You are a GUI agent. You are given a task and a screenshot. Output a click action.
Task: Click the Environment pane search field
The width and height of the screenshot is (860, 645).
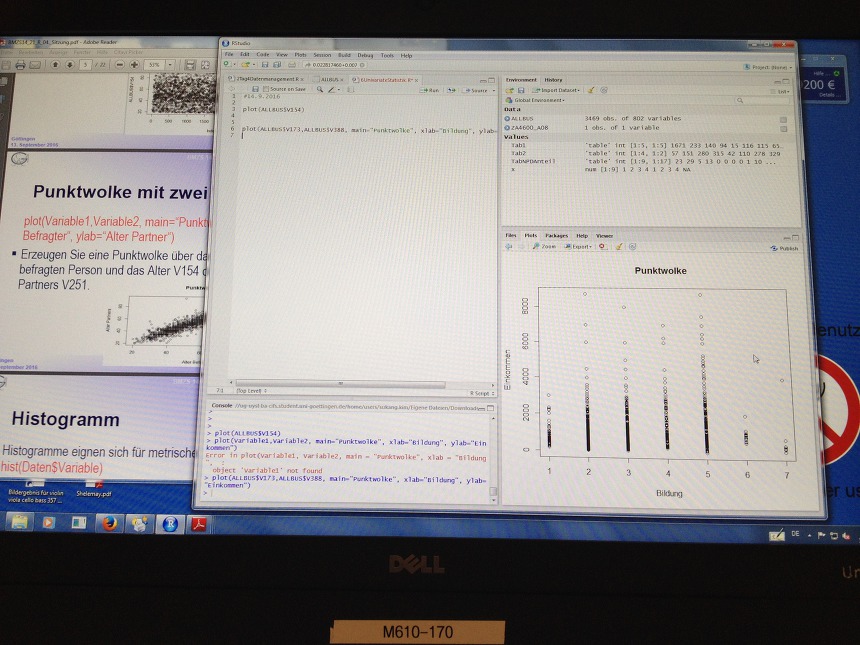(761, 101)
